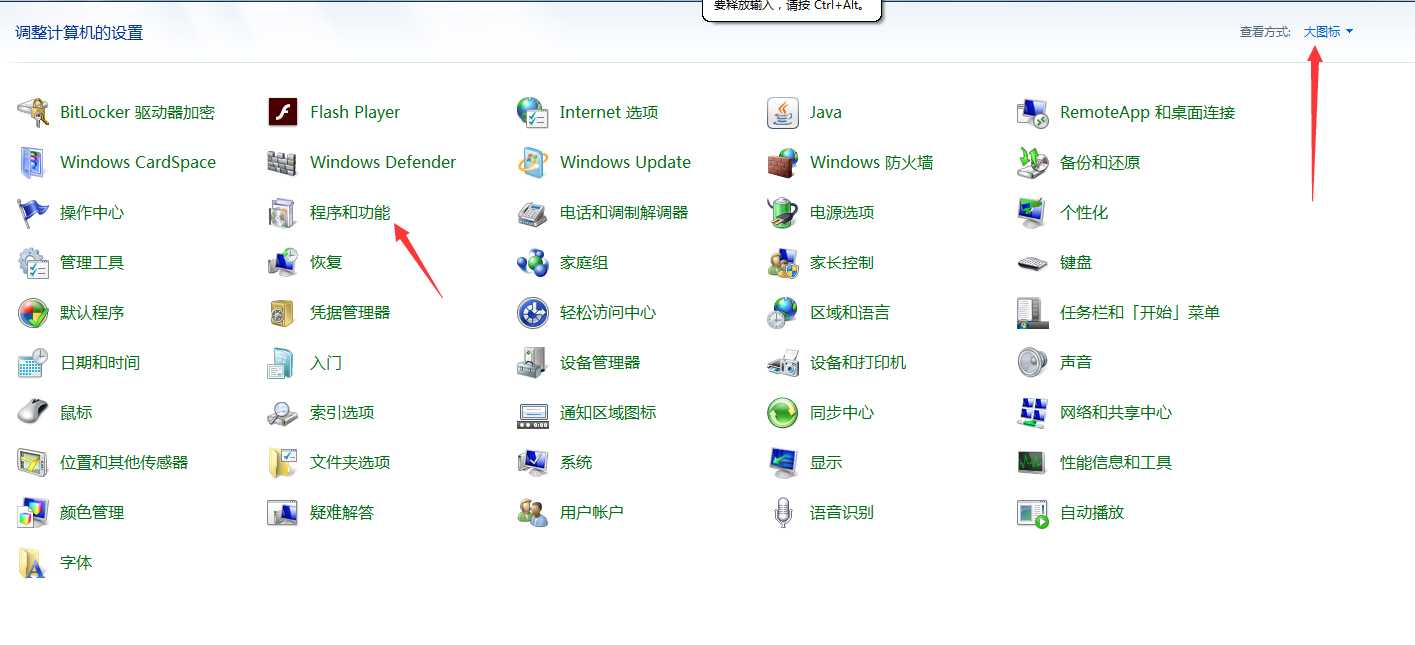Click the 位置和其他传感器 icon
1415x645 pixels.
tap(33, 462)
